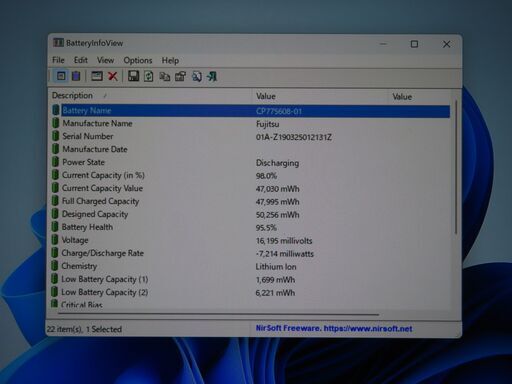Open the Edit menu
This screenshot has height=384, width=512.
[81, 60]
